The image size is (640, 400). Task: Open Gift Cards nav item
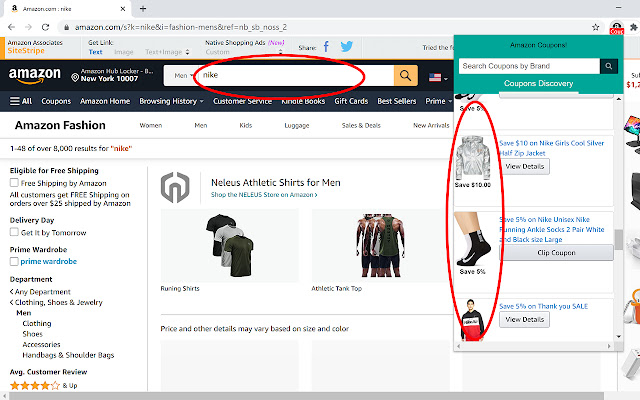(x=351, y=101)
